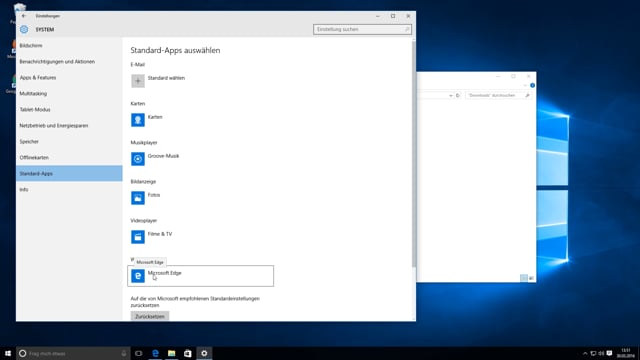Click Filme & TV default video player label
Image resolution: width=640 pixels, height=360 pixels.
click(x=160, y=234)
